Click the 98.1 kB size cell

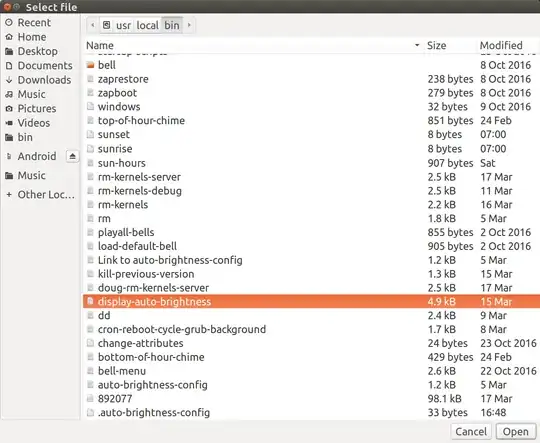[444, 399]
